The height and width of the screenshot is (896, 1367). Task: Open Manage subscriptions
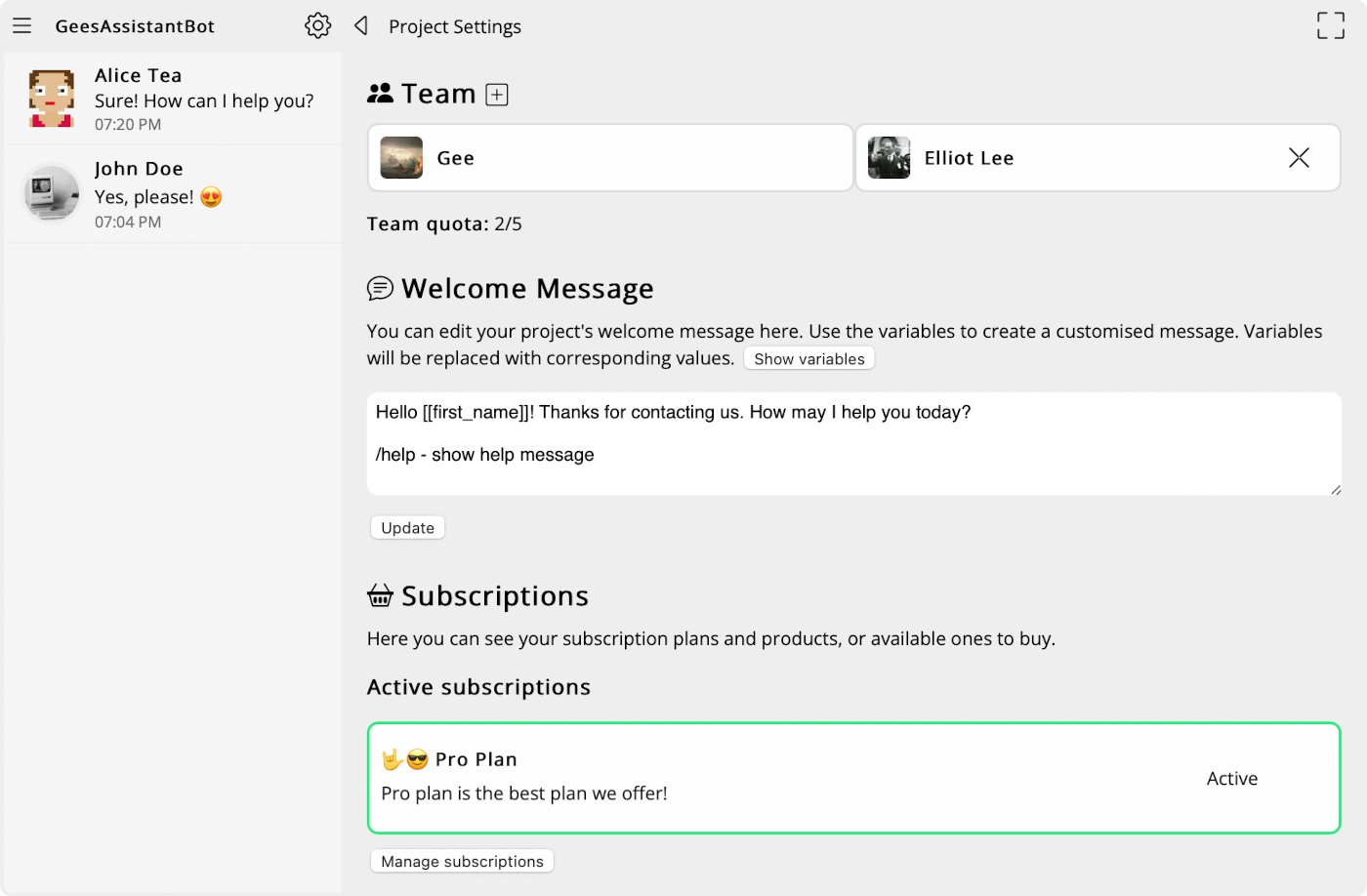point(462,861)
